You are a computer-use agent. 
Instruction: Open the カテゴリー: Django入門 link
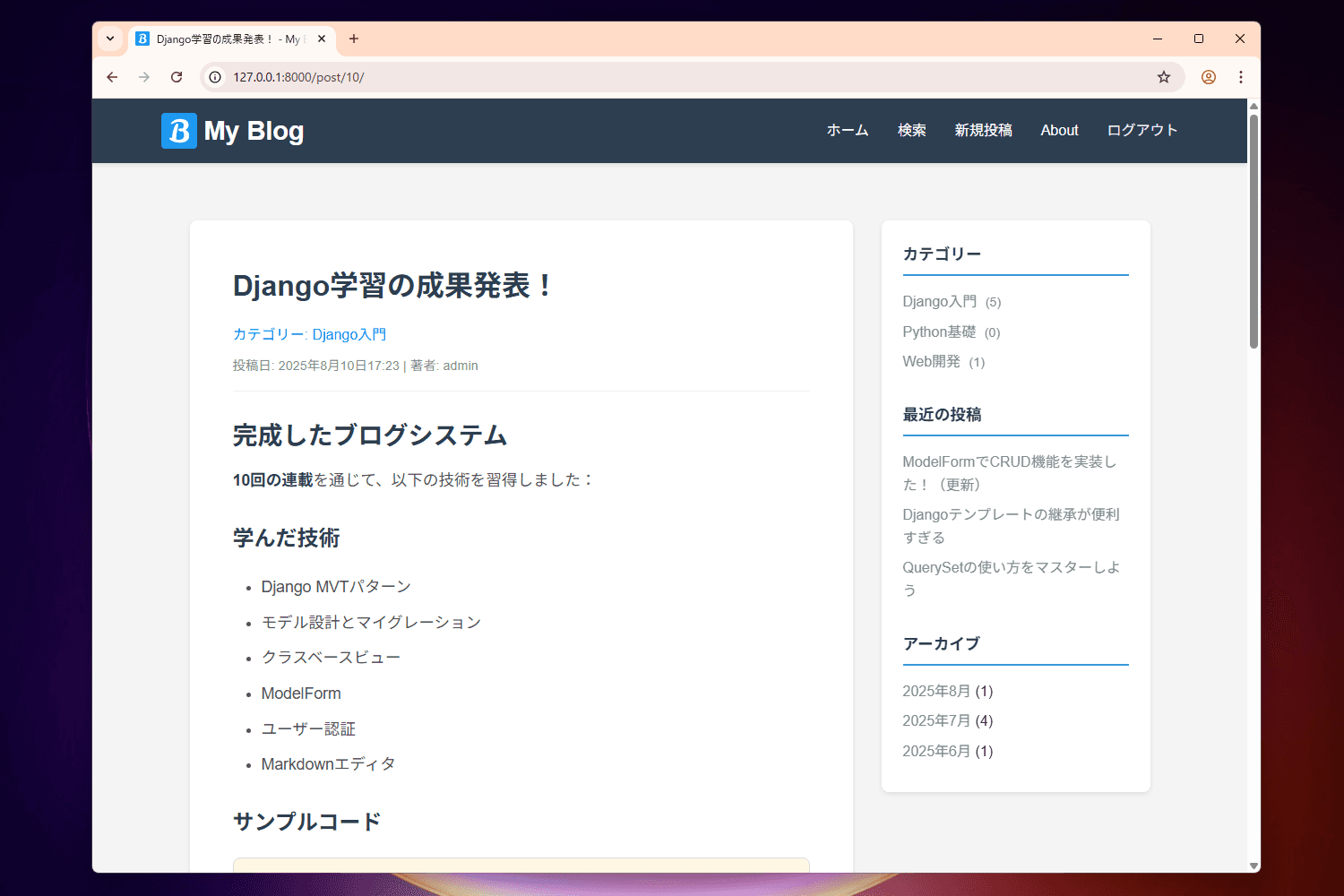coord(309,334)
